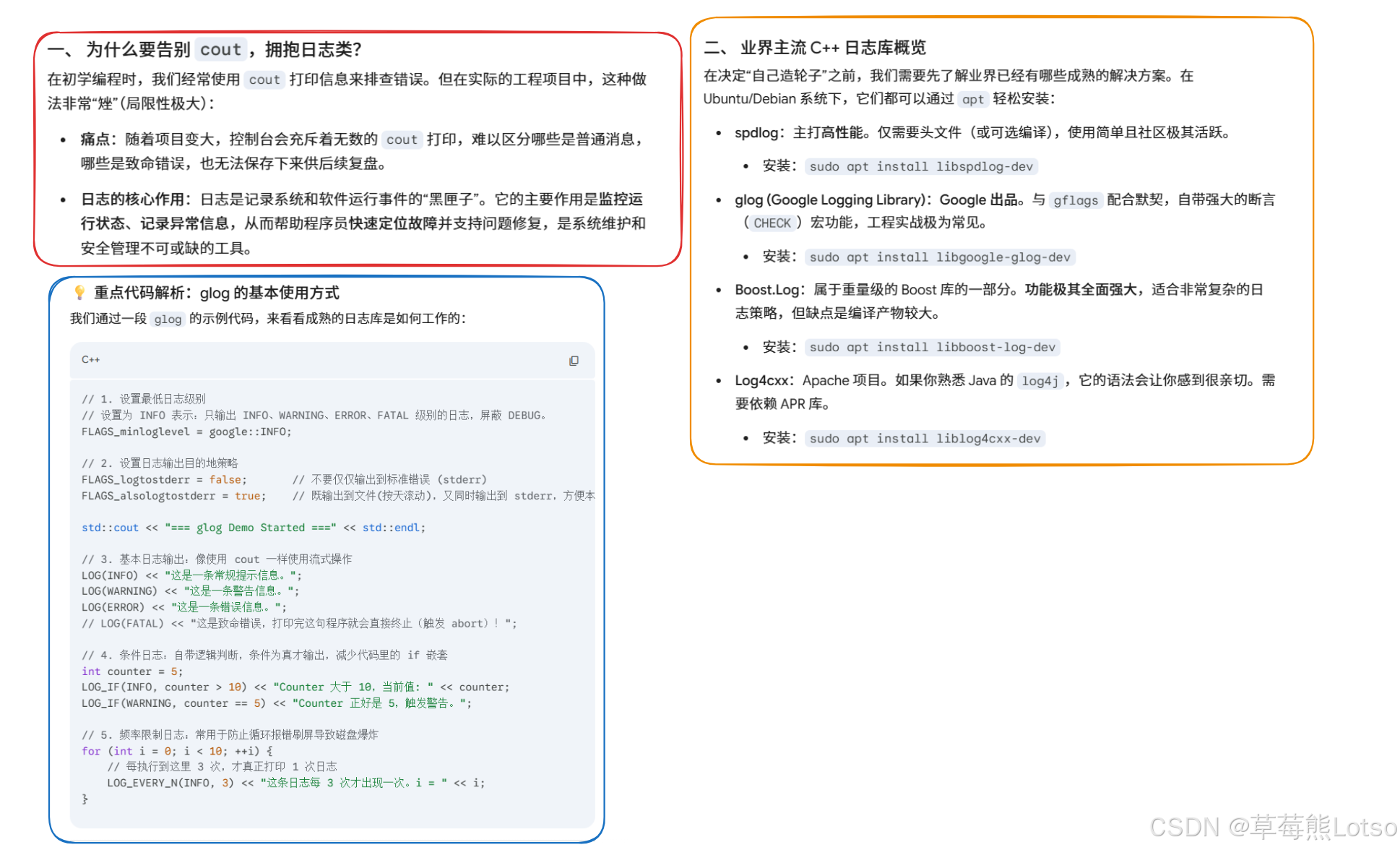This screenshot has width=1400, height=850.
Task: Select the libboost-log-dev install command
Action: (x=932, y=348)
